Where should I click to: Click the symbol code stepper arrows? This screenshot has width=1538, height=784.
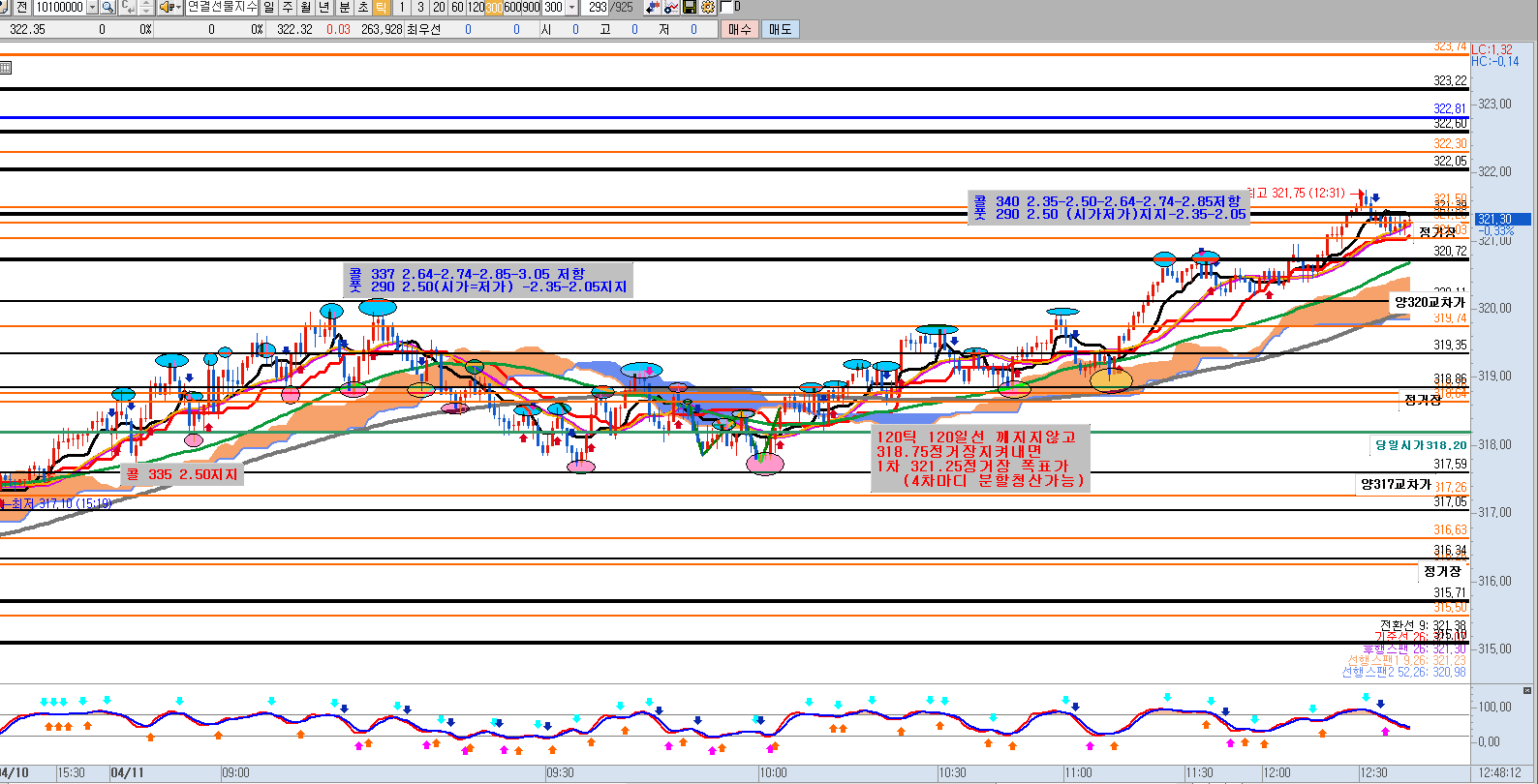coord(146,7)
